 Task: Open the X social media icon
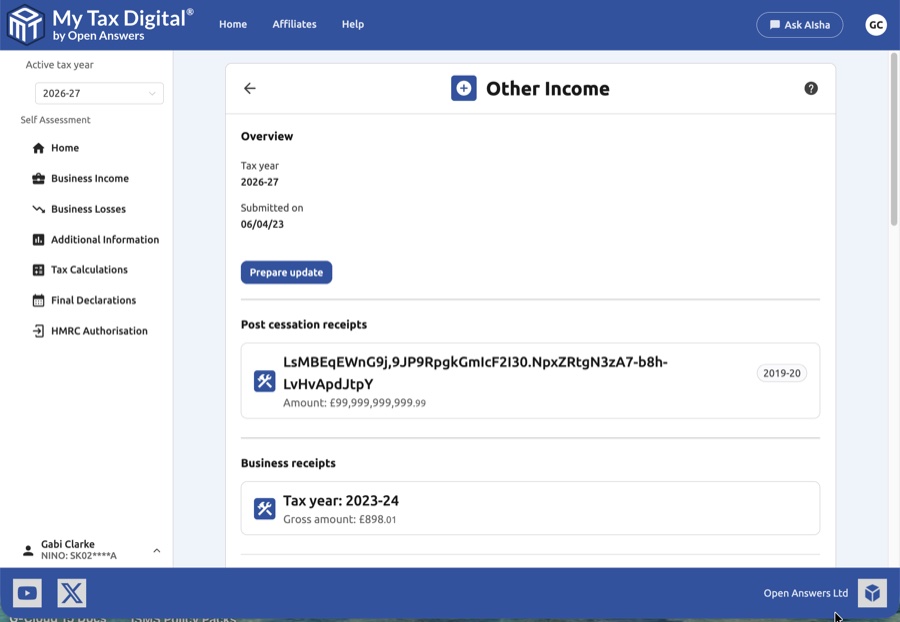(x=72, y=593)
